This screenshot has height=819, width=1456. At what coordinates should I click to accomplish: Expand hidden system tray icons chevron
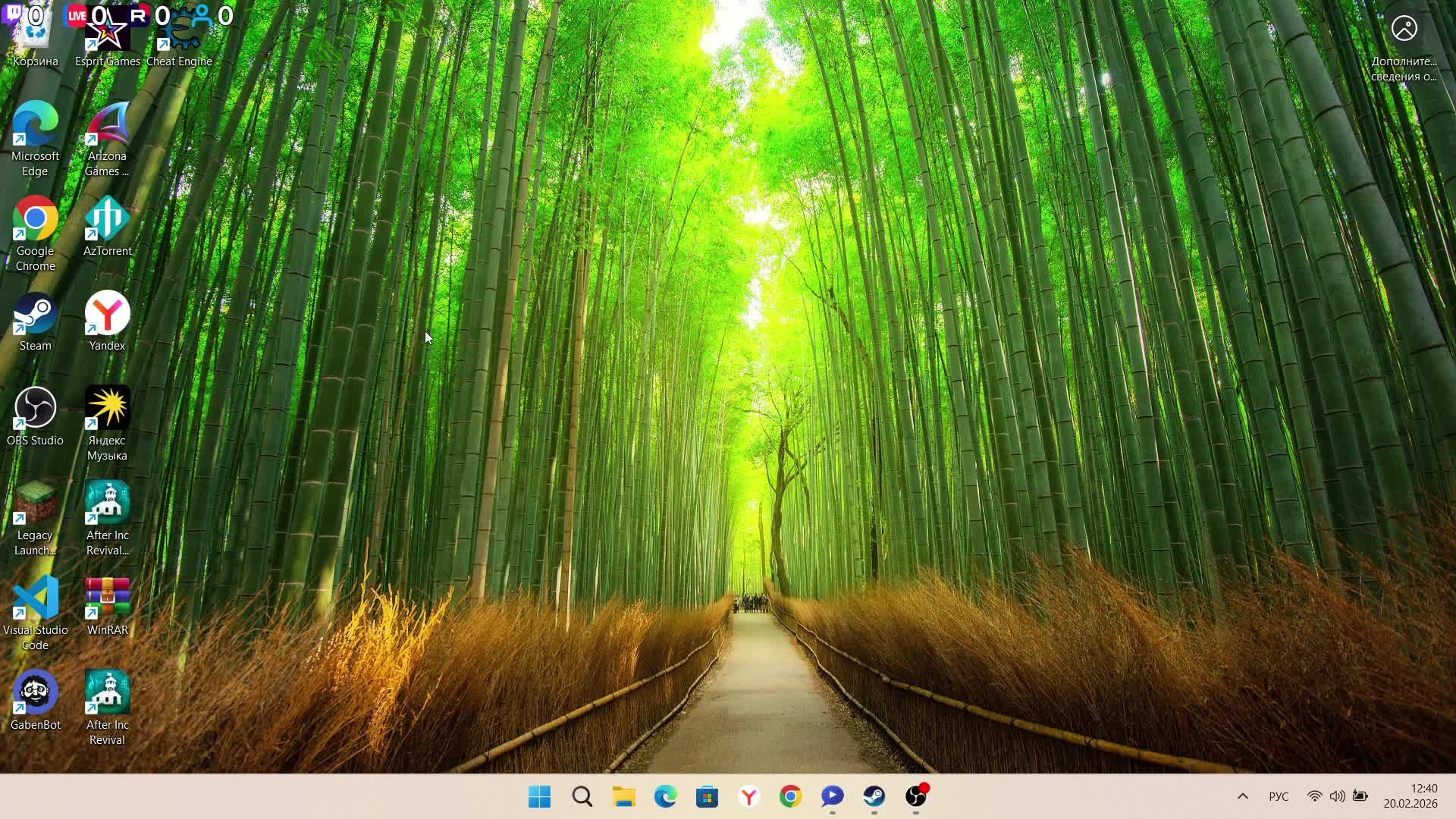click(1242, 796)
